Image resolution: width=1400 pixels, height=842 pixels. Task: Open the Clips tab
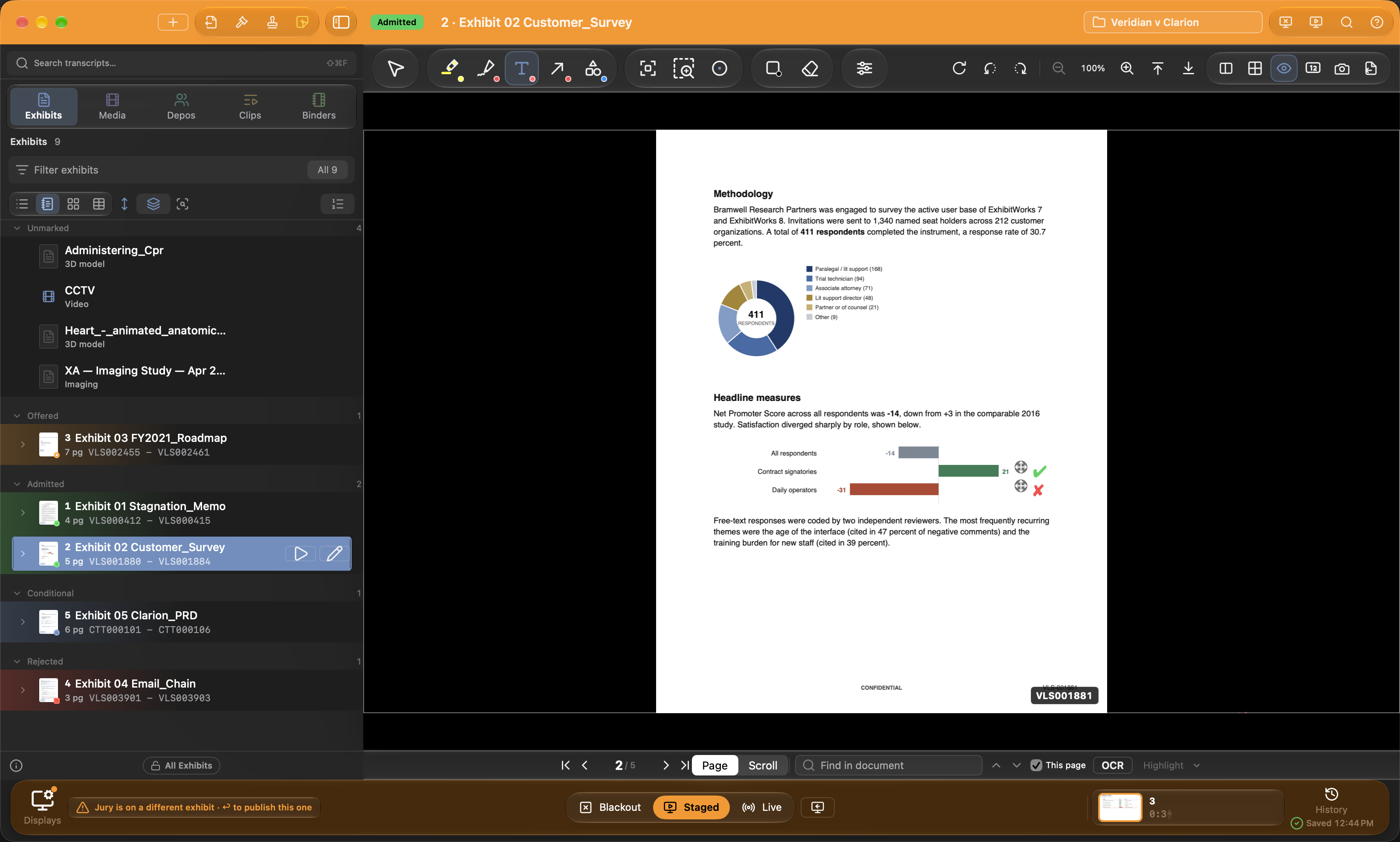250,107
